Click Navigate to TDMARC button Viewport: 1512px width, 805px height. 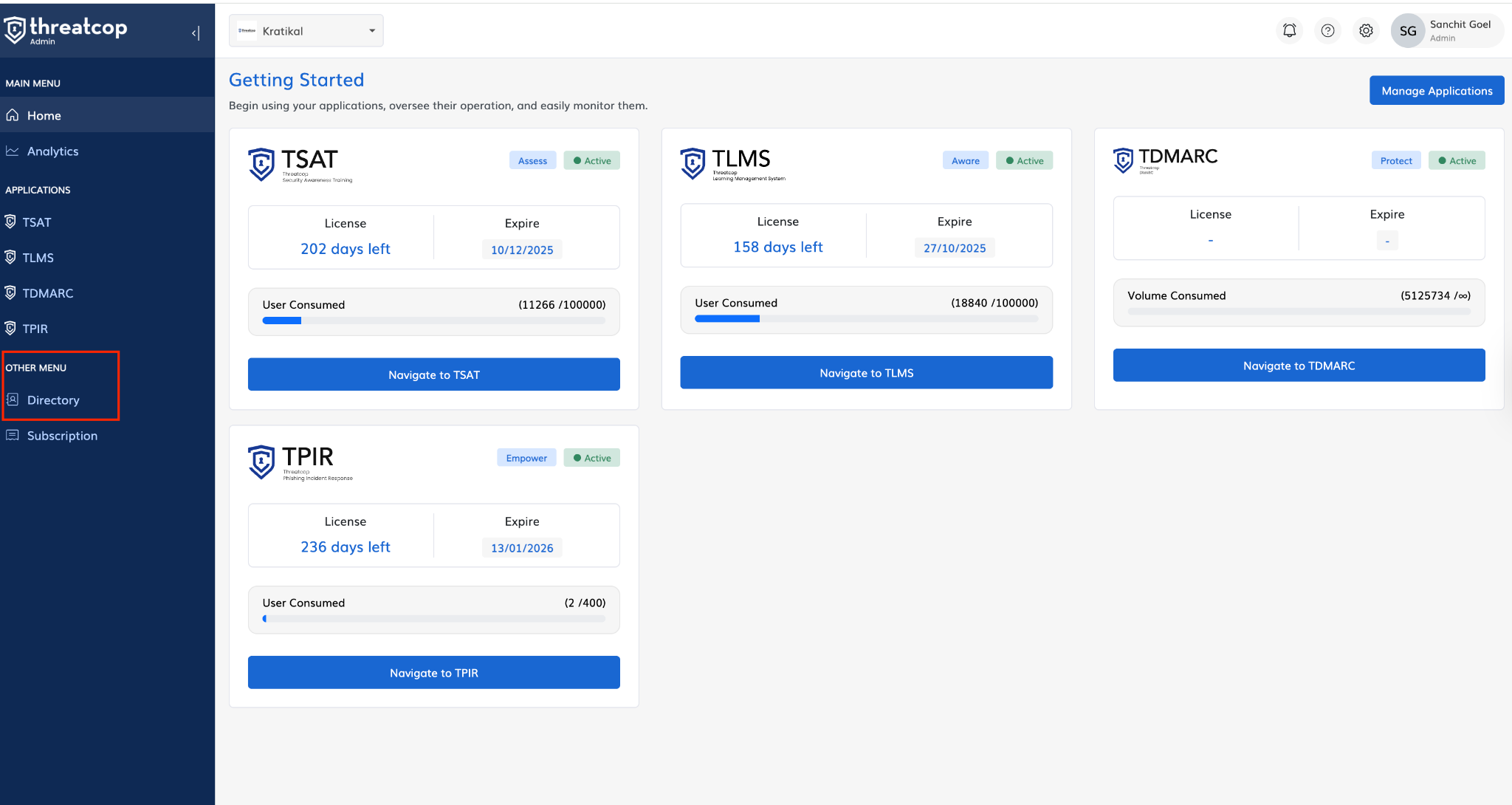click(x=1299, y=366)
